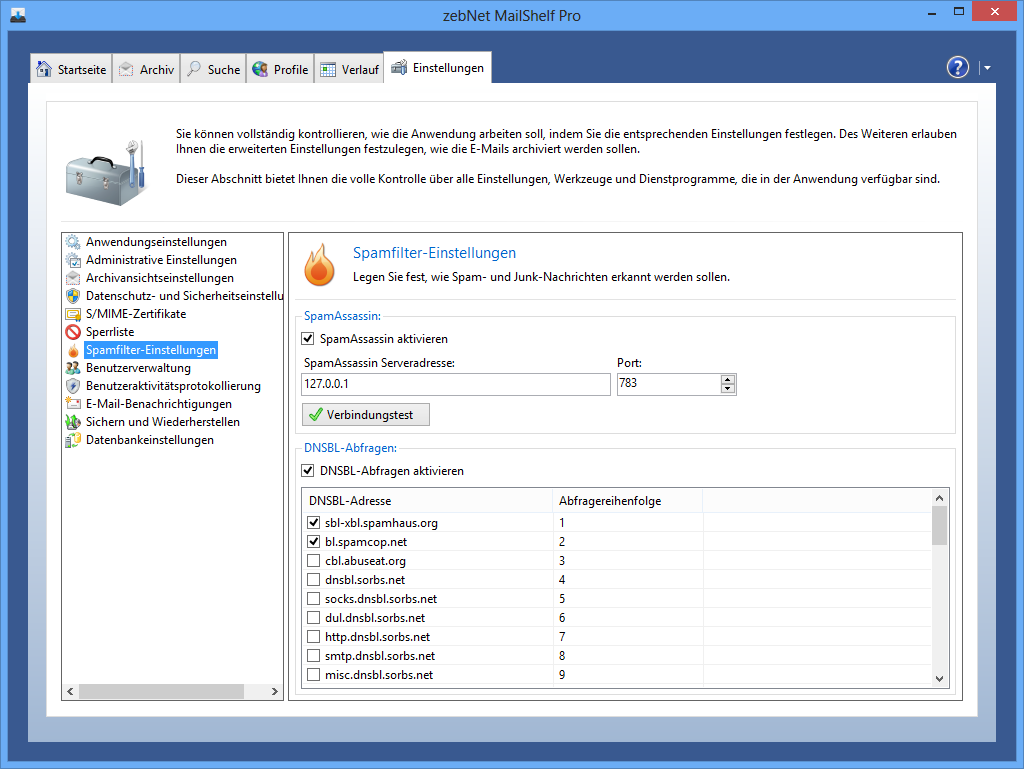This screenshot has height=769, width=1024.
Task: Select Administrative Einstellungen in the settings list
Action: click(x=161, y=260)
